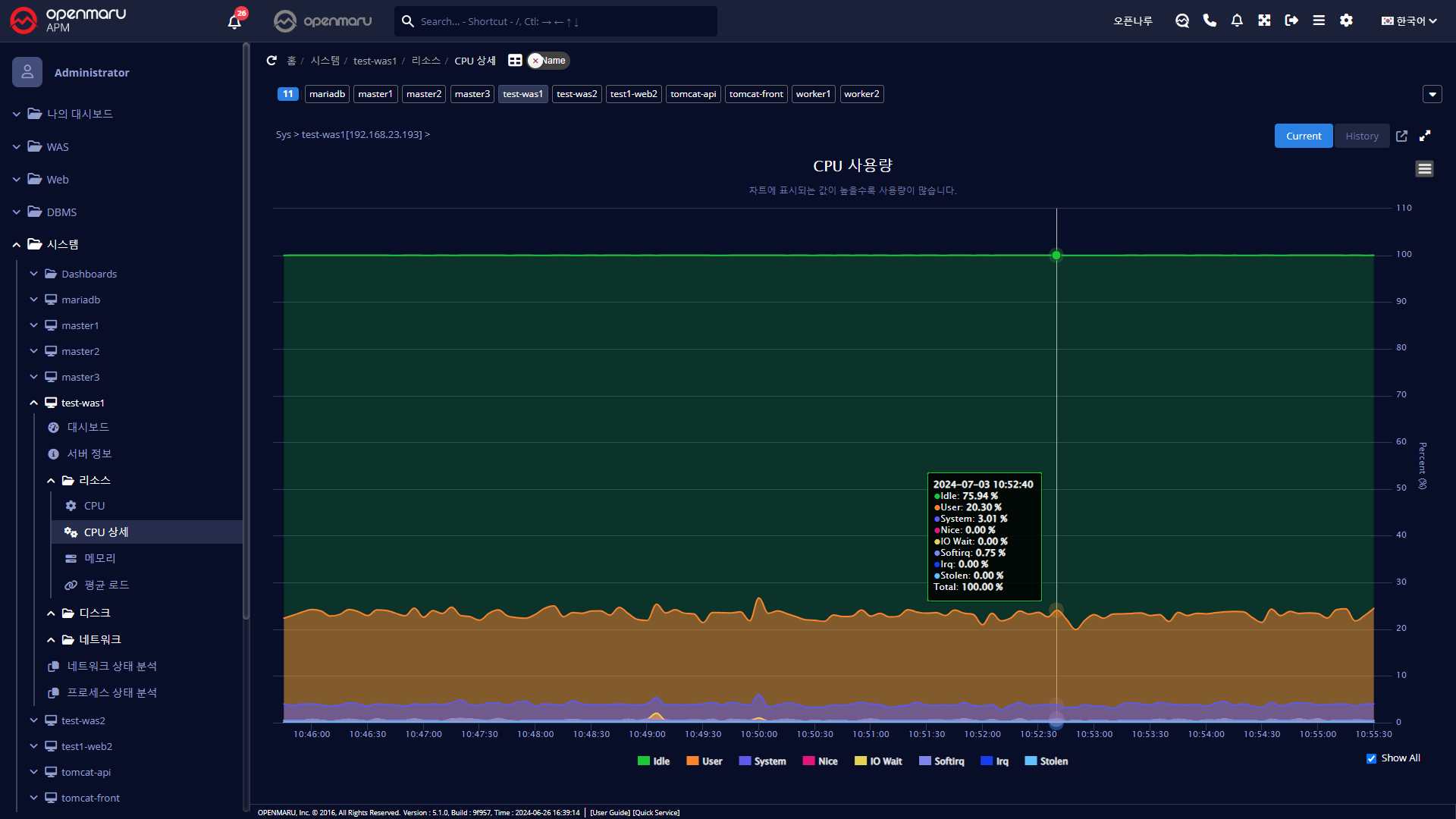Open the chart hamburger context menu
The width and height of the screenshot is (1456, 819).
tap(1424, 168)
